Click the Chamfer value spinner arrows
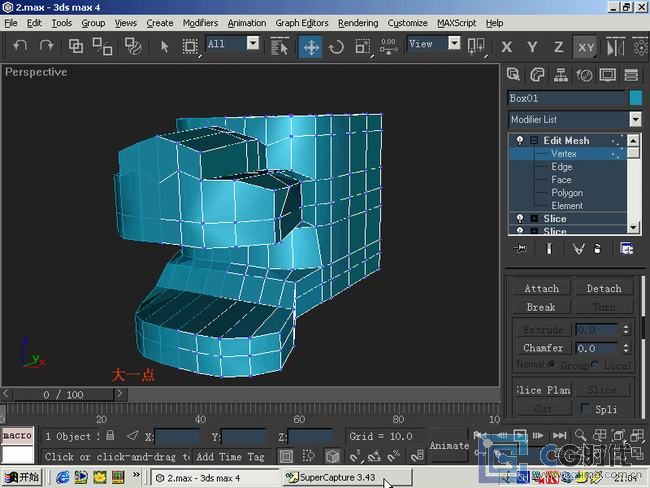 tap(626, 348)
